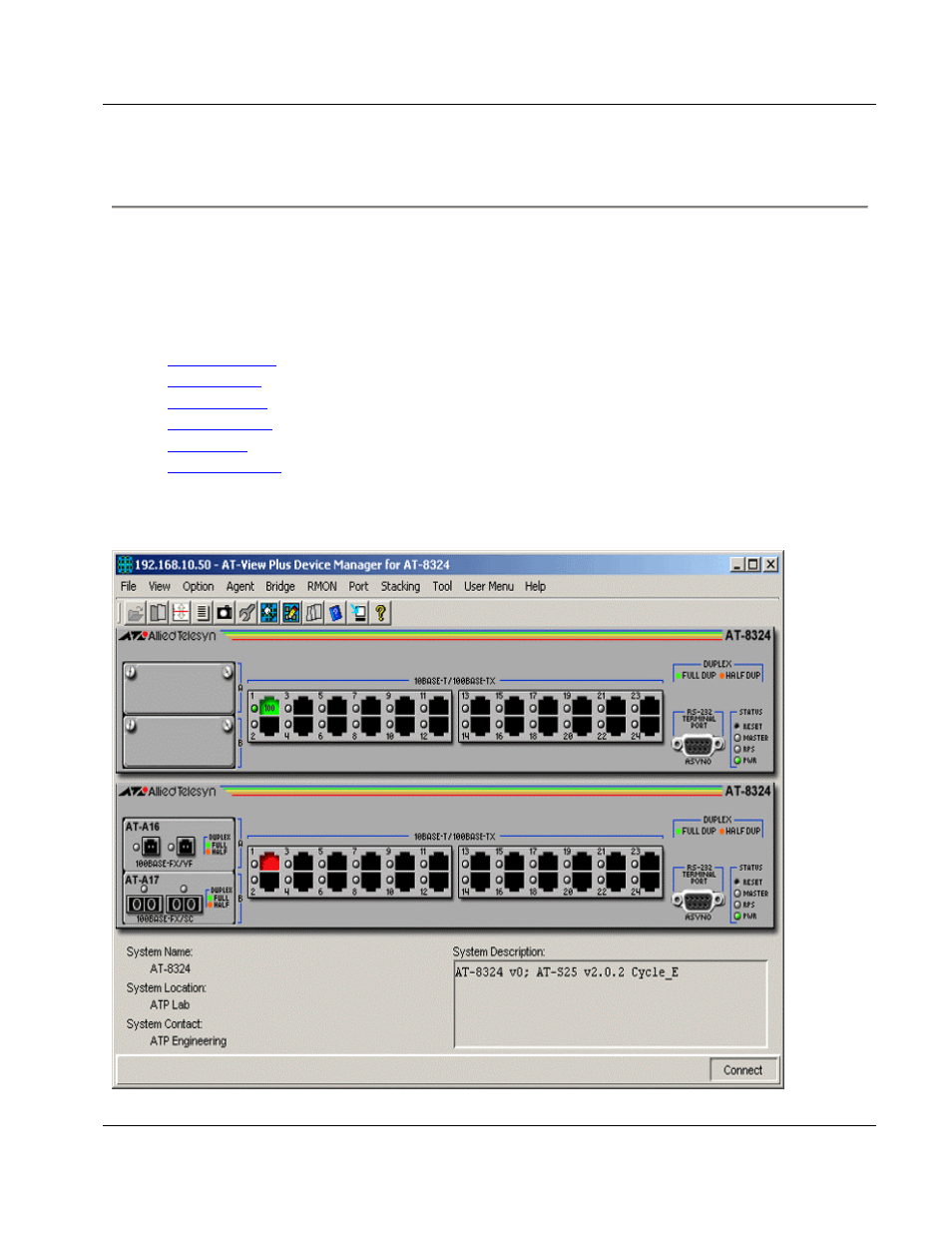The image size is (952, 1233).
Task: Click the 'System Description:' label
Action: (x=499, y=952)
